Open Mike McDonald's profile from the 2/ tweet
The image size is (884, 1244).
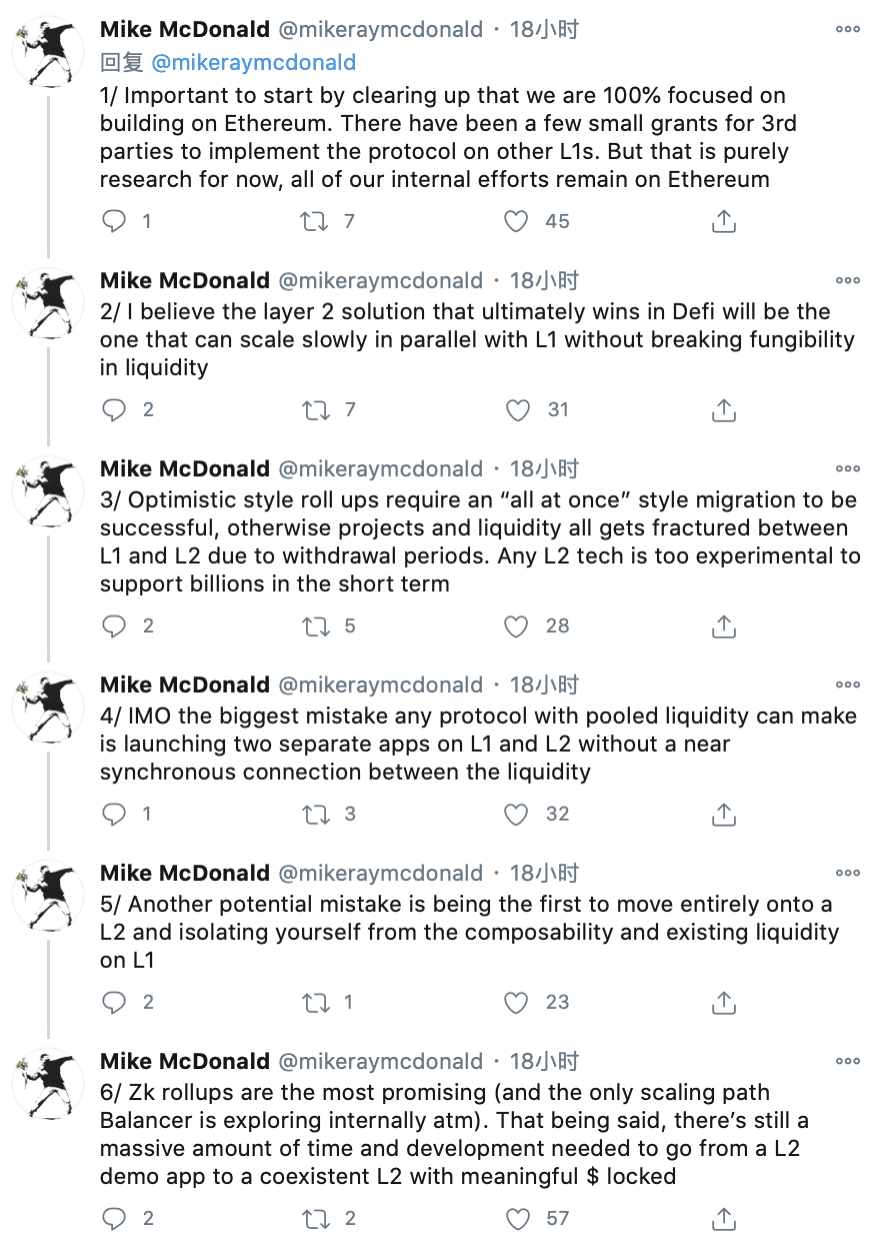pos(185,280)
